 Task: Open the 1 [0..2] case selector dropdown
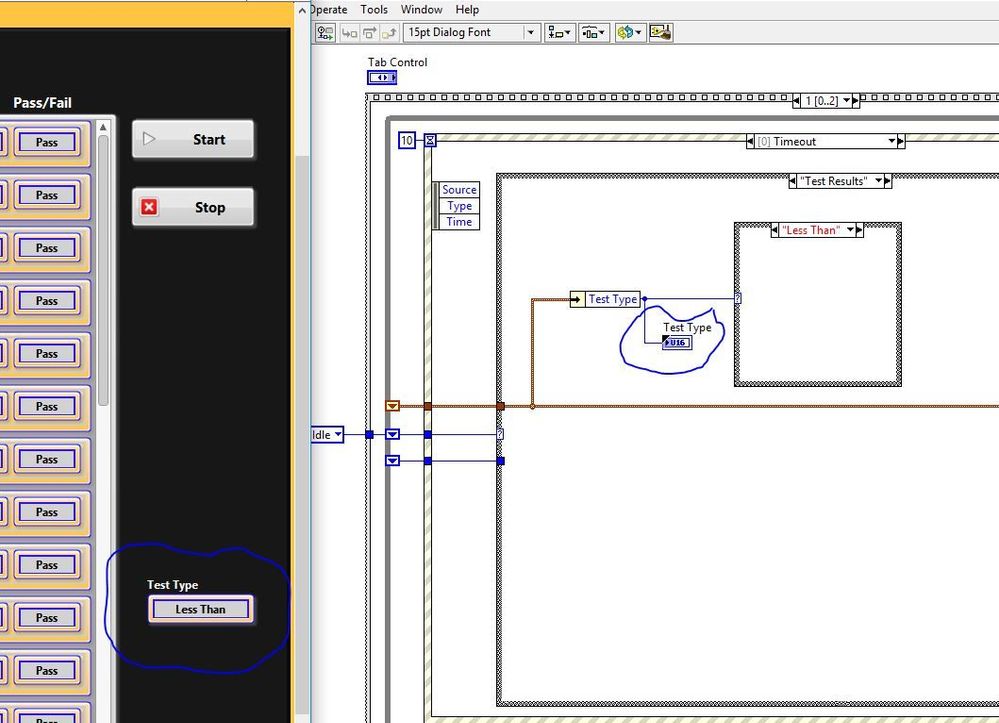(846, 101)
